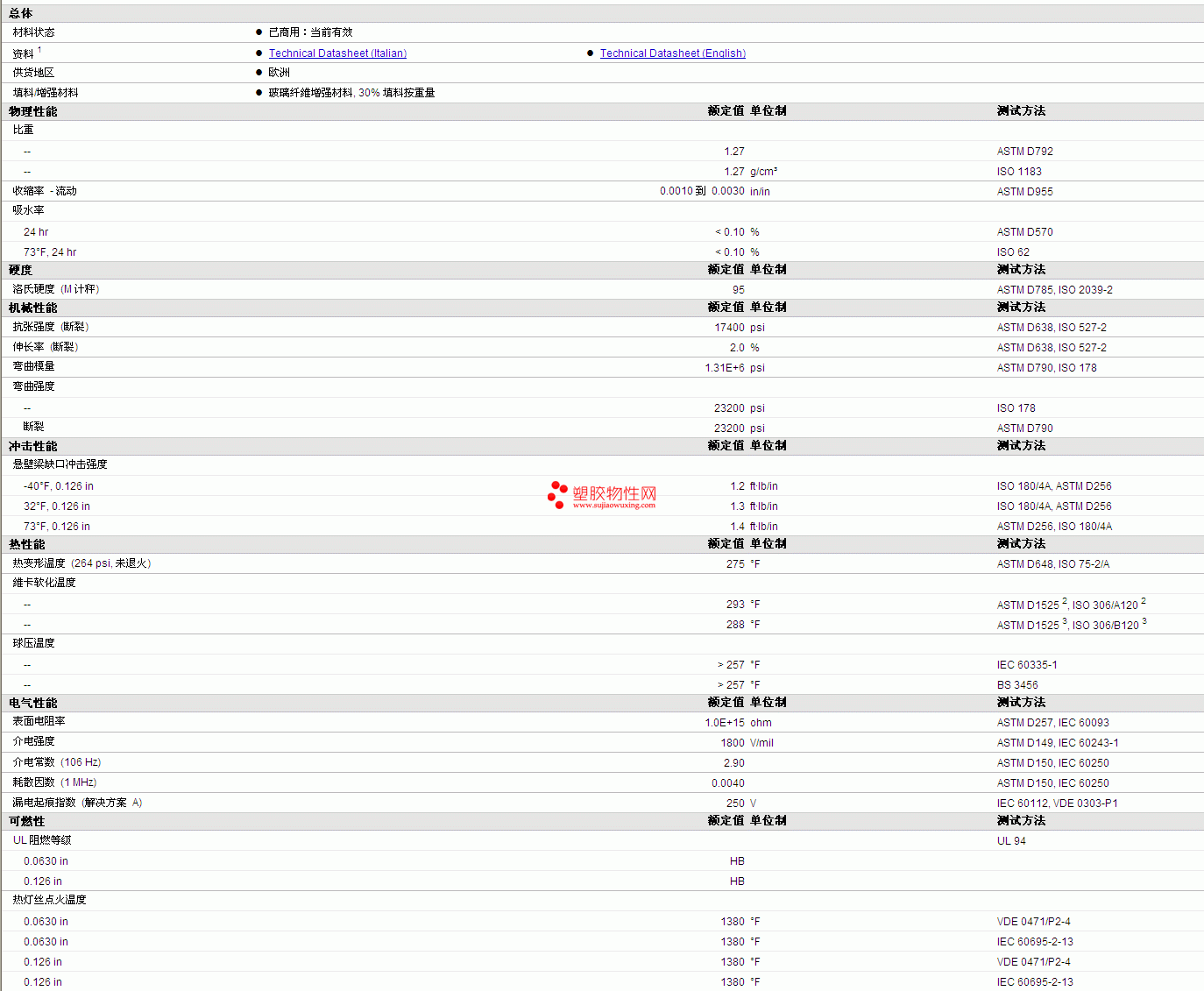Click Vicat value 293 °F

743,605
